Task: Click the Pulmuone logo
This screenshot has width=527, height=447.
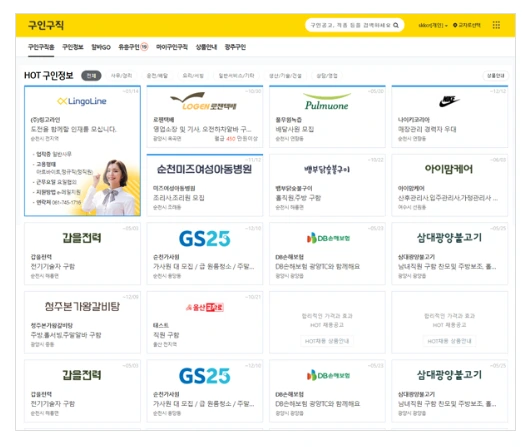Action: pyautogui.click(x=326, y=102)
